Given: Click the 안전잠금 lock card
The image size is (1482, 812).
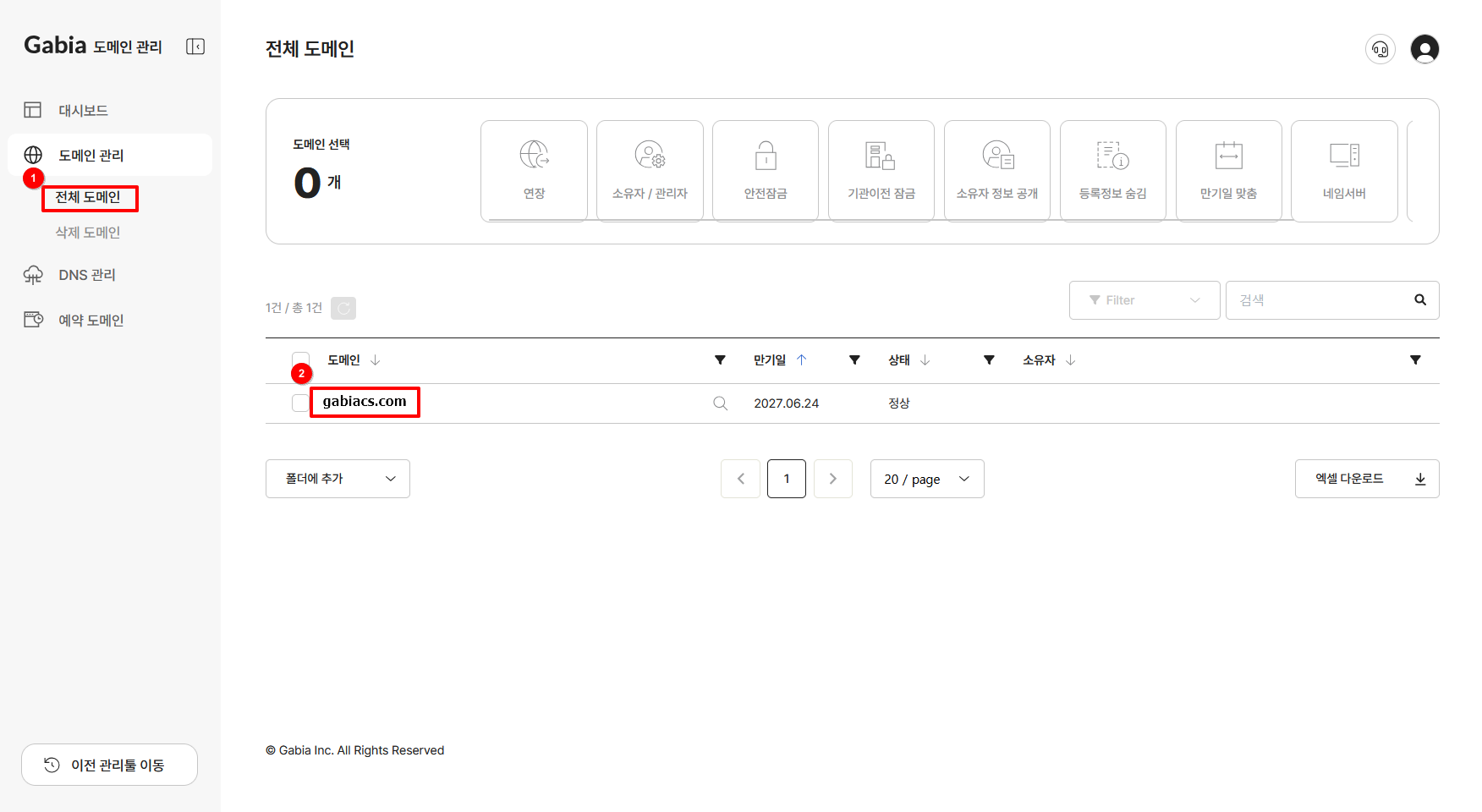Looking at the screenshot, I should point(766,171).
